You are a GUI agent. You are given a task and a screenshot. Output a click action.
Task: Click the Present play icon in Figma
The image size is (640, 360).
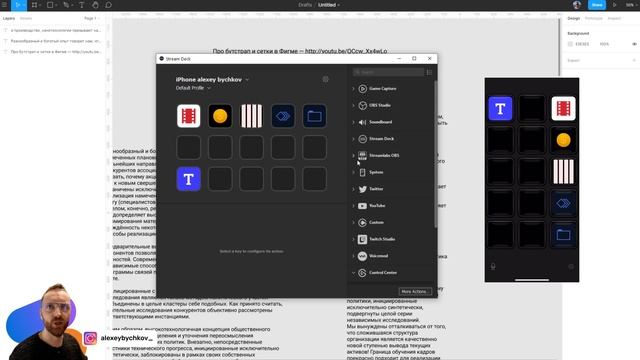click(x=614, y=5)
